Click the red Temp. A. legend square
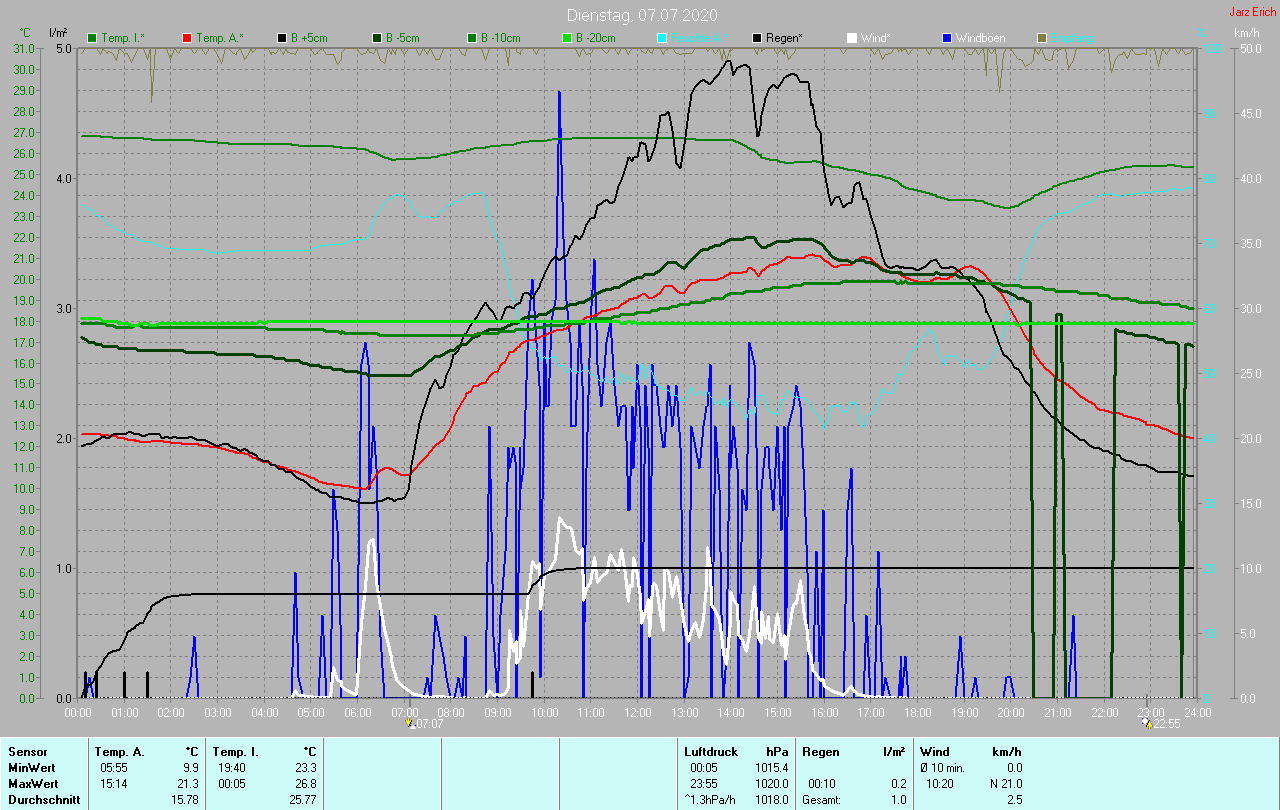1280x810 pixels. coord(187,38)
